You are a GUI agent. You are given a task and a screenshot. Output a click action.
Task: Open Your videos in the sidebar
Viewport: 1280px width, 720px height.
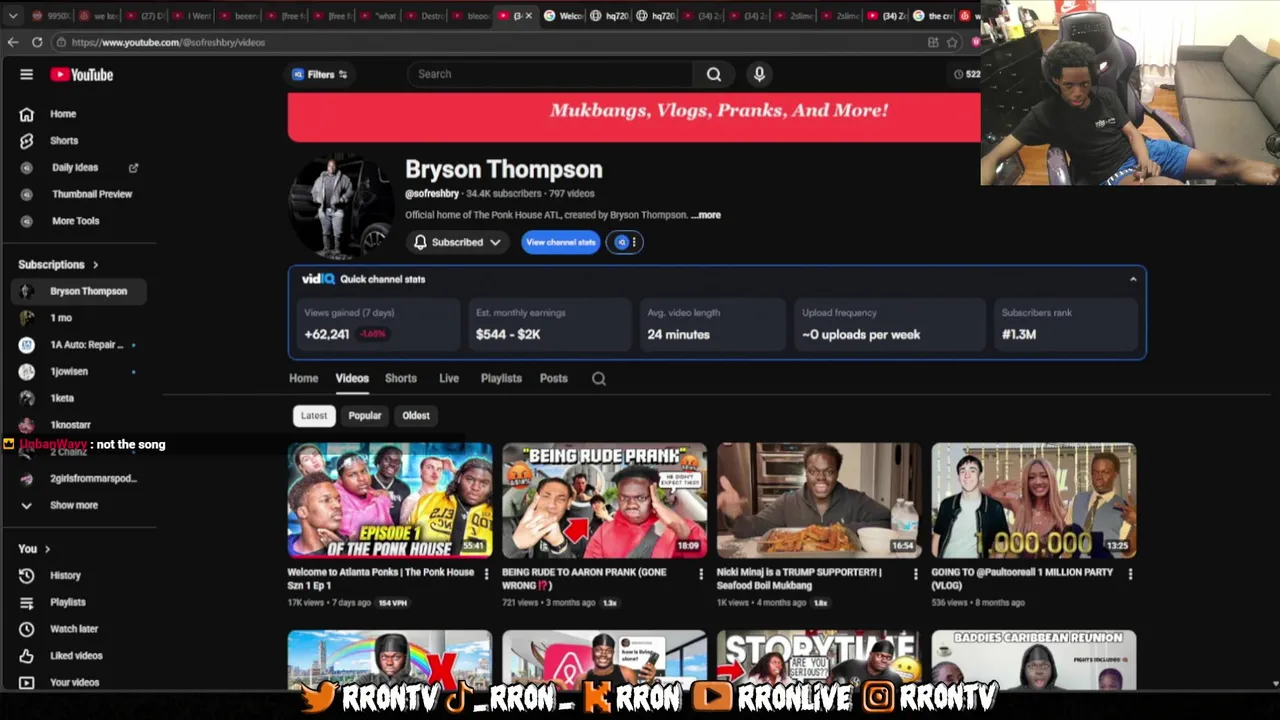click(x=74, y=682)
